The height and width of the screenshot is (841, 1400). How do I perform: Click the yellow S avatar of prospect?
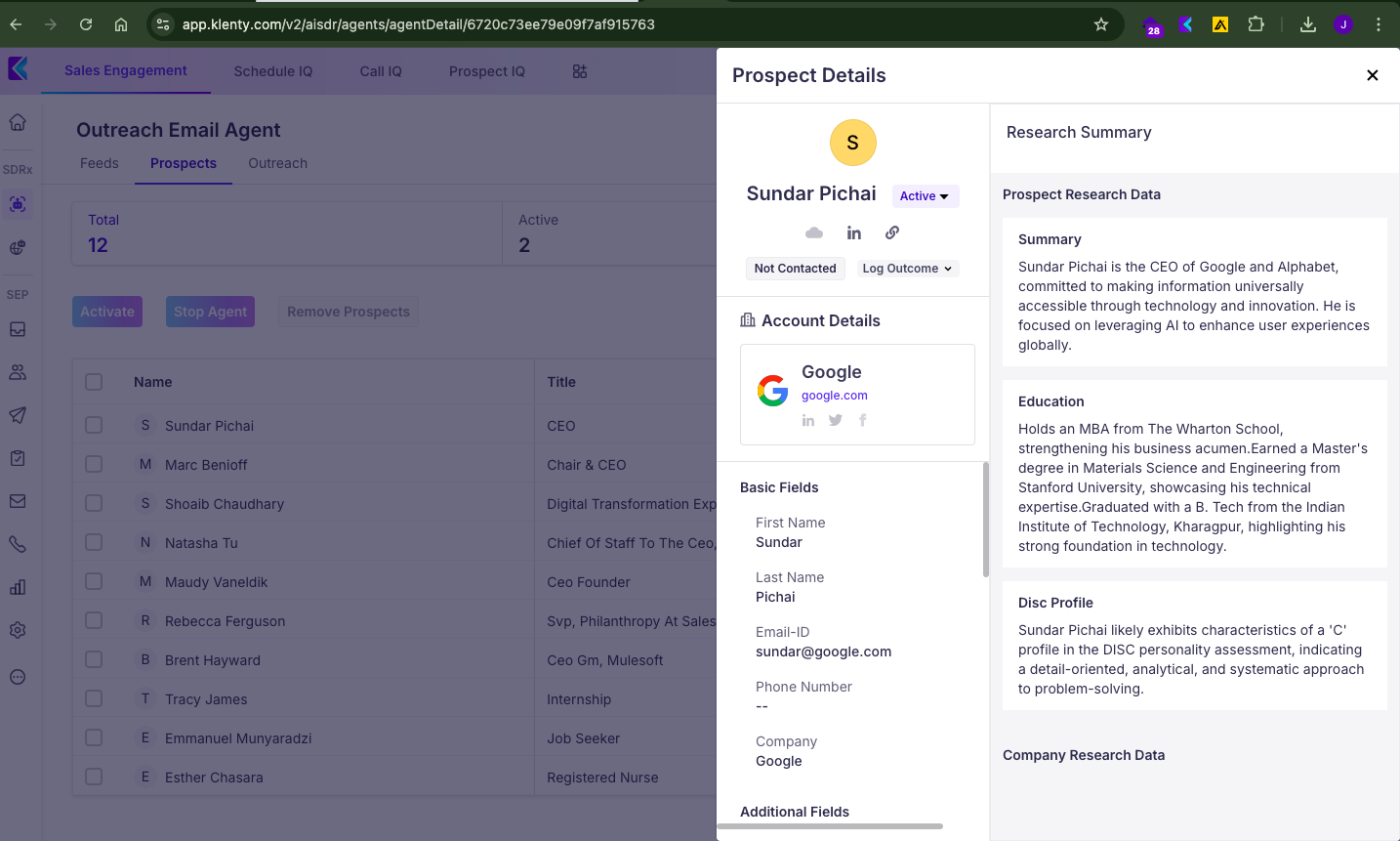[853, 143]
